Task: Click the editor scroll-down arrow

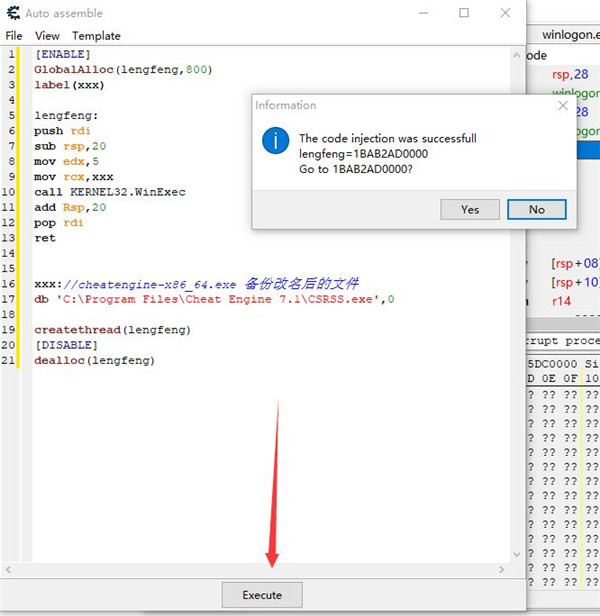Action: (517, 554)
